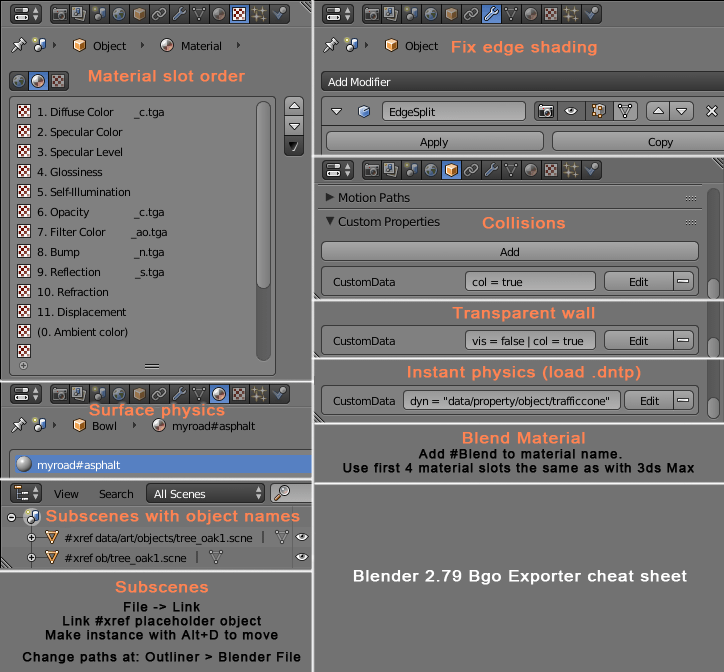This screenshot has height=672, width=724.
Task: Open Outliner editor type selector
Action: point(26,493)
